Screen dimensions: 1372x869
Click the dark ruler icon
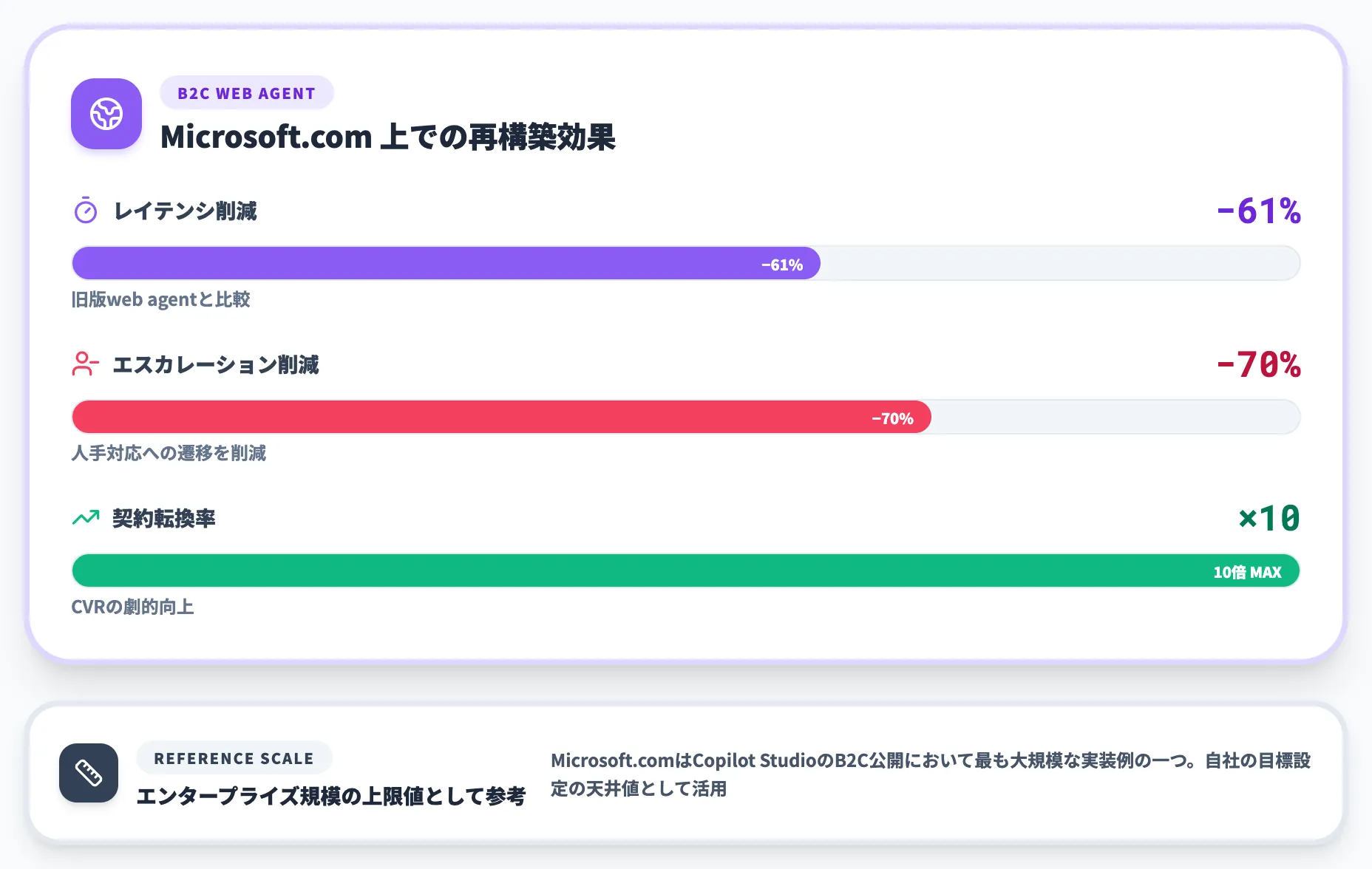(89, 773)
